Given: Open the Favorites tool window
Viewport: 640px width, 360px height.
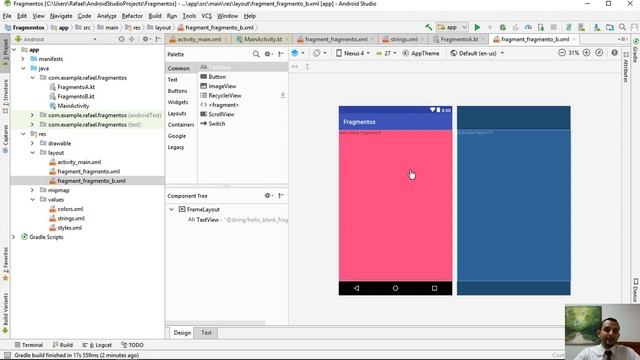Looking at the screenshot, I should tap(5, 264).
